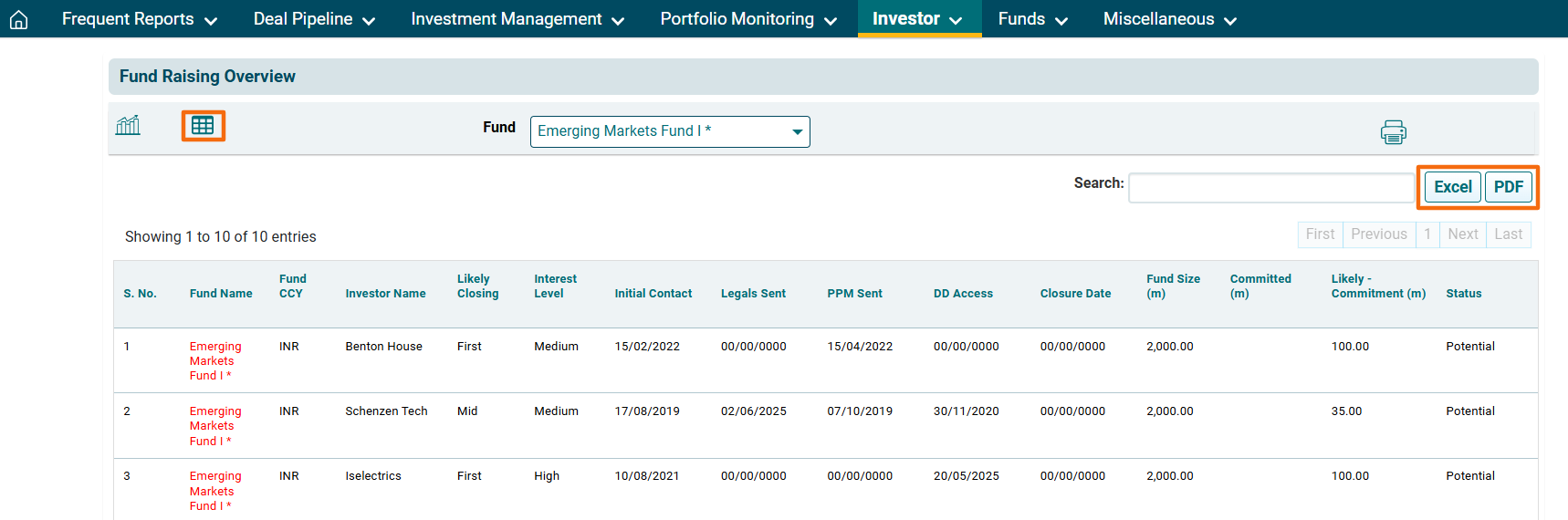Image resolution: width=1568 pixels, height=520 pixels.
Task: Open the Fund selection dropdown
Action: point(669,131)
